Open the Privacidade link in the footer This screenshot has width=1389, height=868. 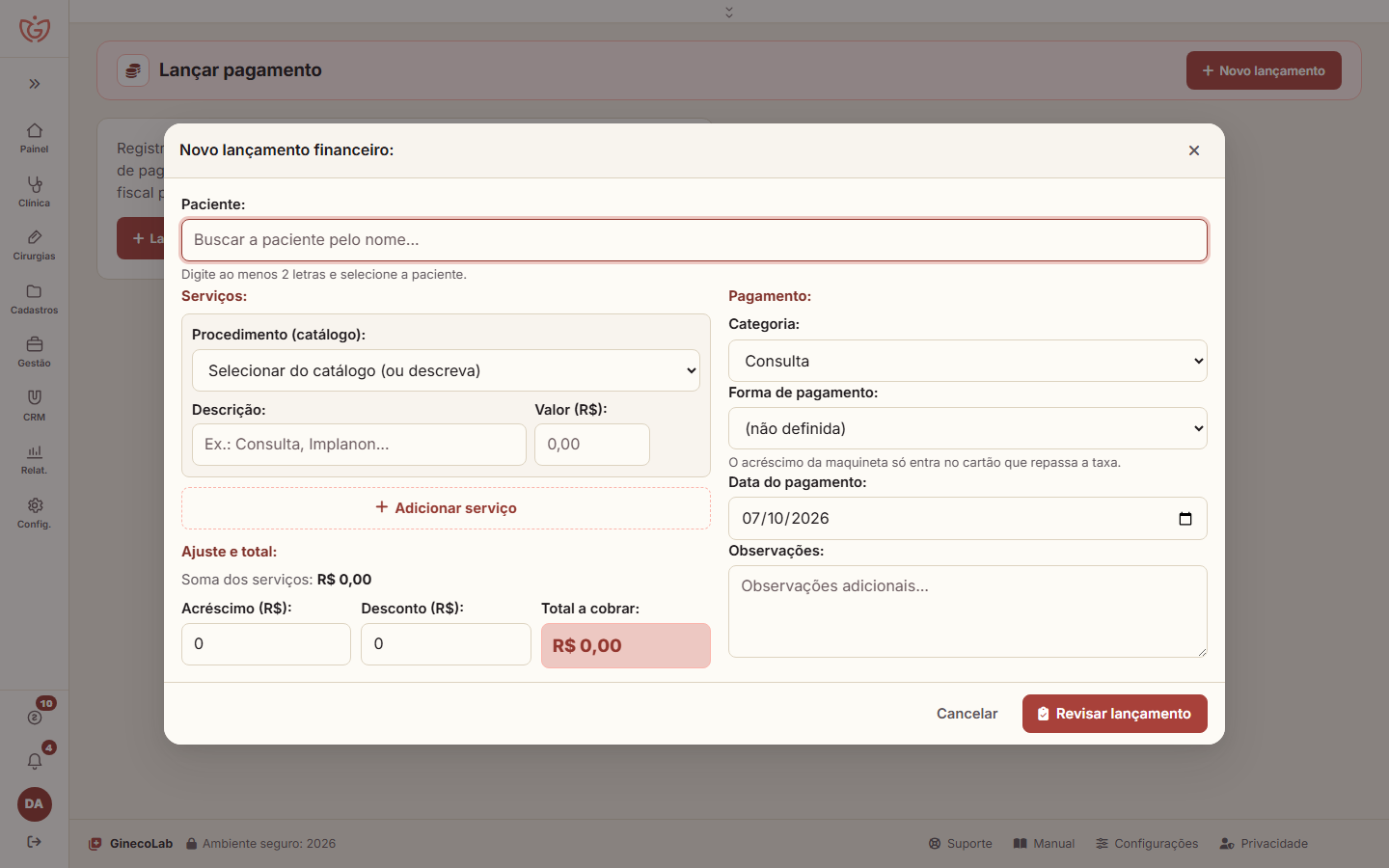click(x=1264, y=844)
